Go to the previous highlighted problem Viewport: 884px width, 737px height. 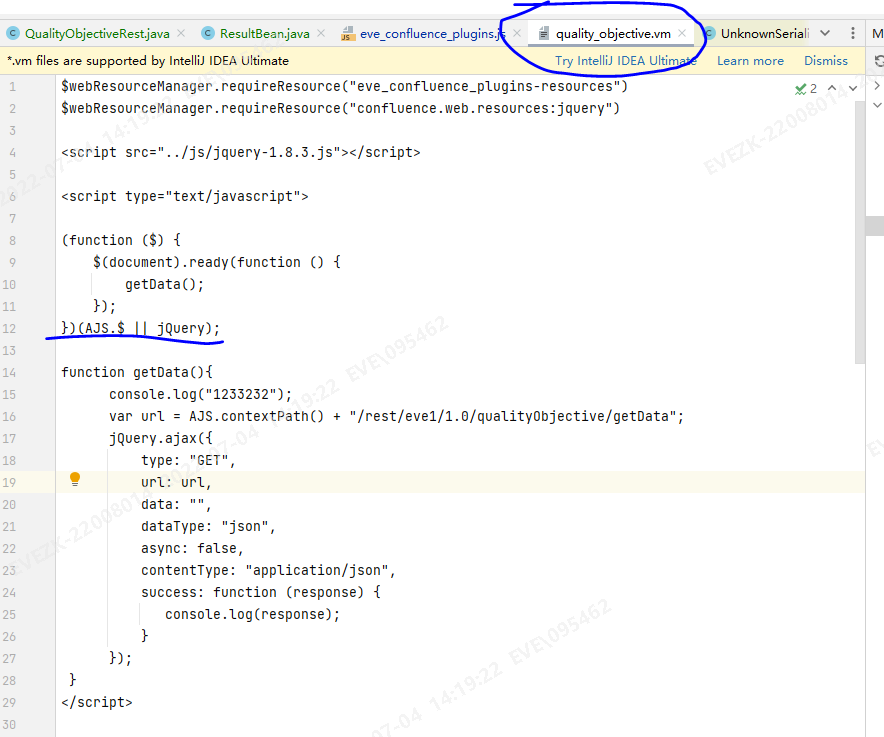click(832, 88)
